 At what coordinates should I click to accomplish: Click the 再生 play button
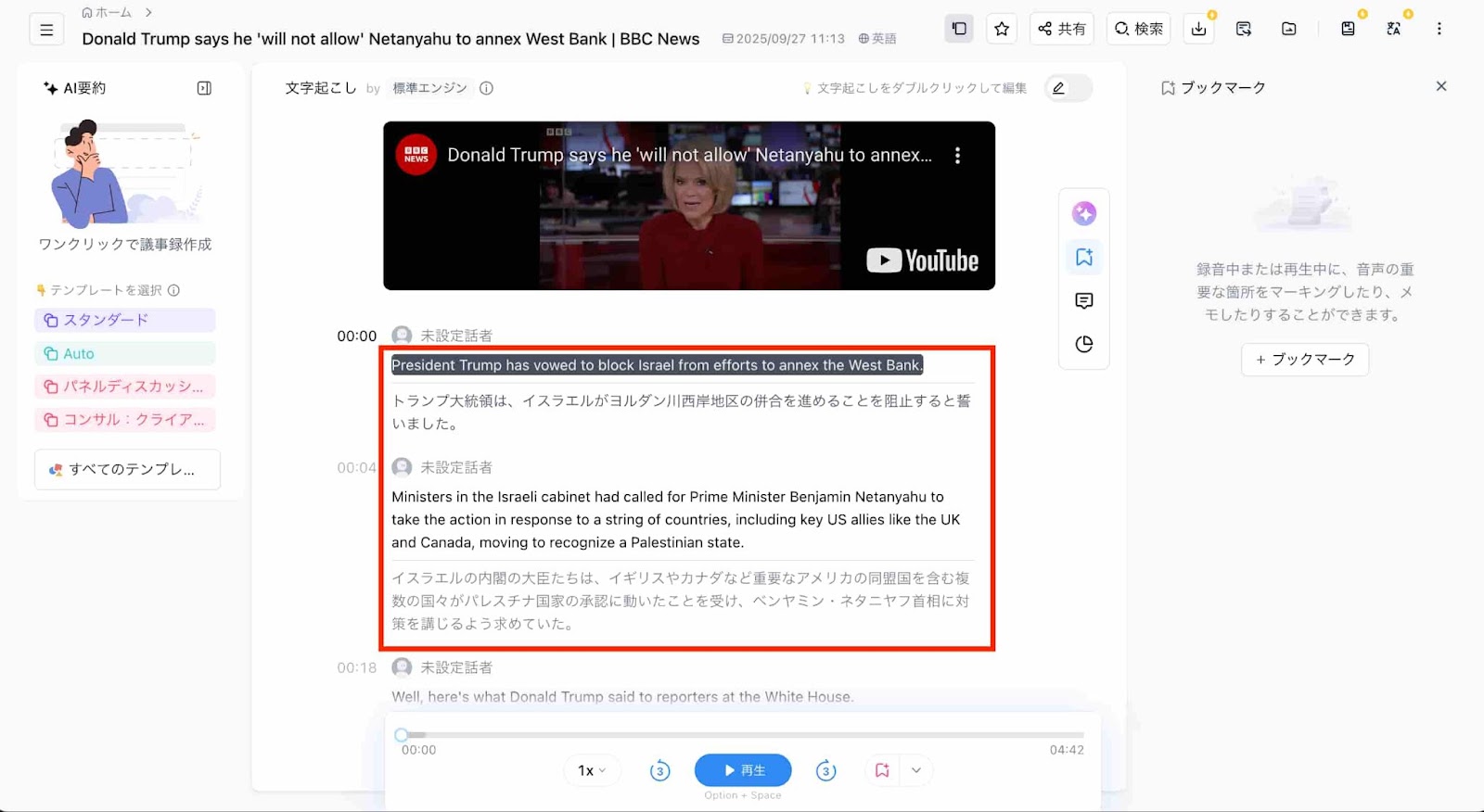(743, 770)
